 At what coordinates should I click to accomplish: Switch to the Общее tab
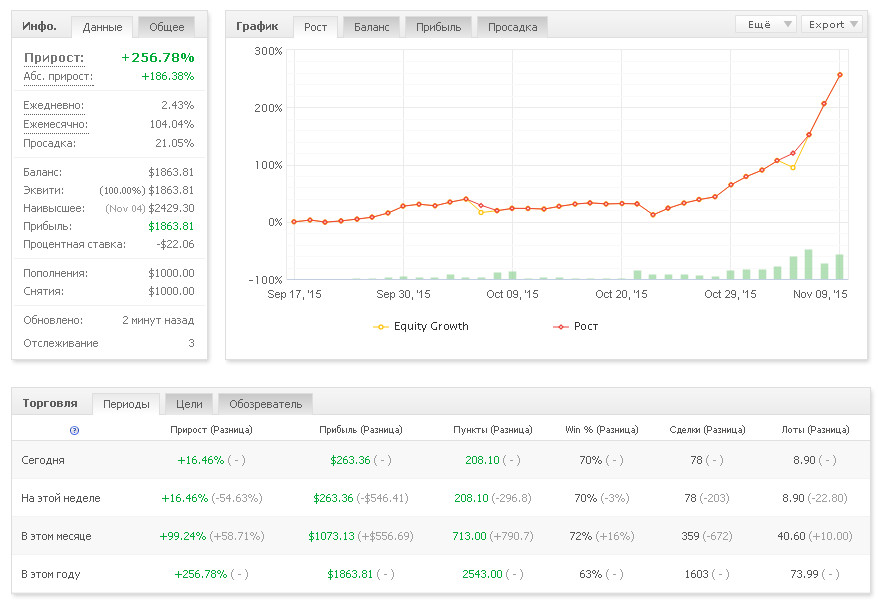pyautogui.click(x=166, y=27)
